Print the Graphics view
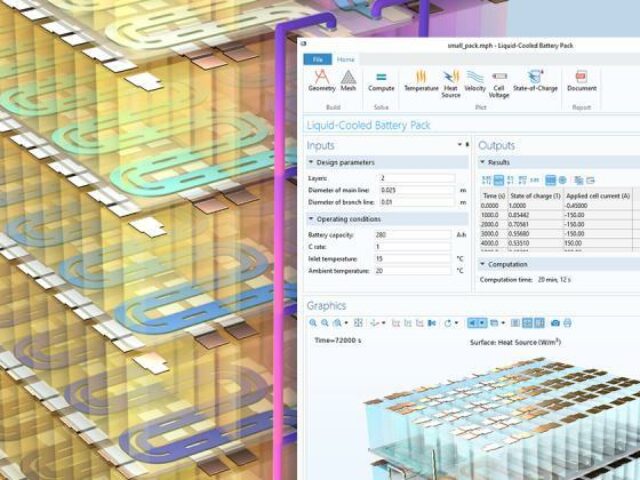 [x=567, y=323]
